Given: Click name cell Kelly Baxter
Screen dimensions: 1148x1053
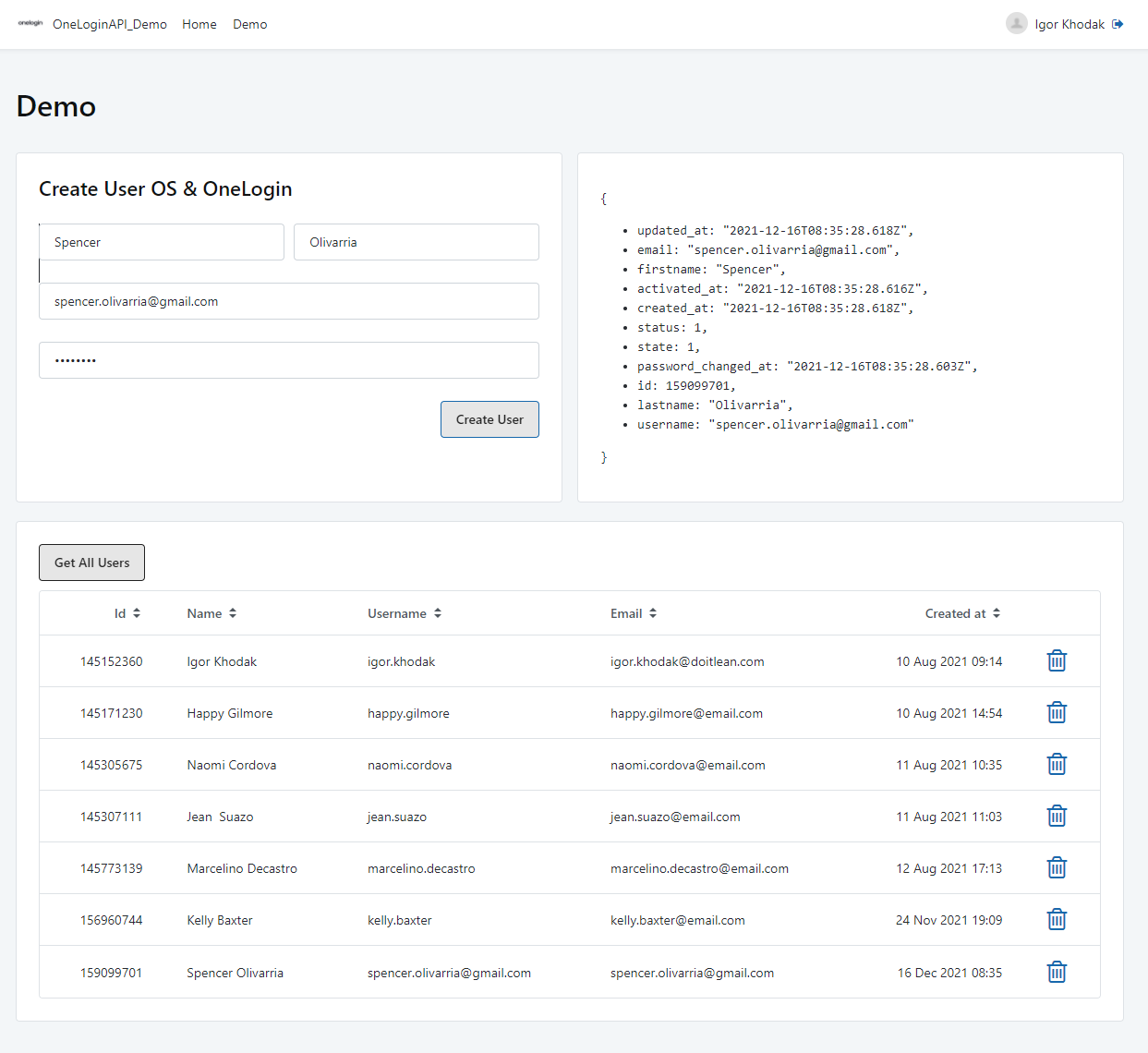Looking at the screenshot, I should (220, 920).
